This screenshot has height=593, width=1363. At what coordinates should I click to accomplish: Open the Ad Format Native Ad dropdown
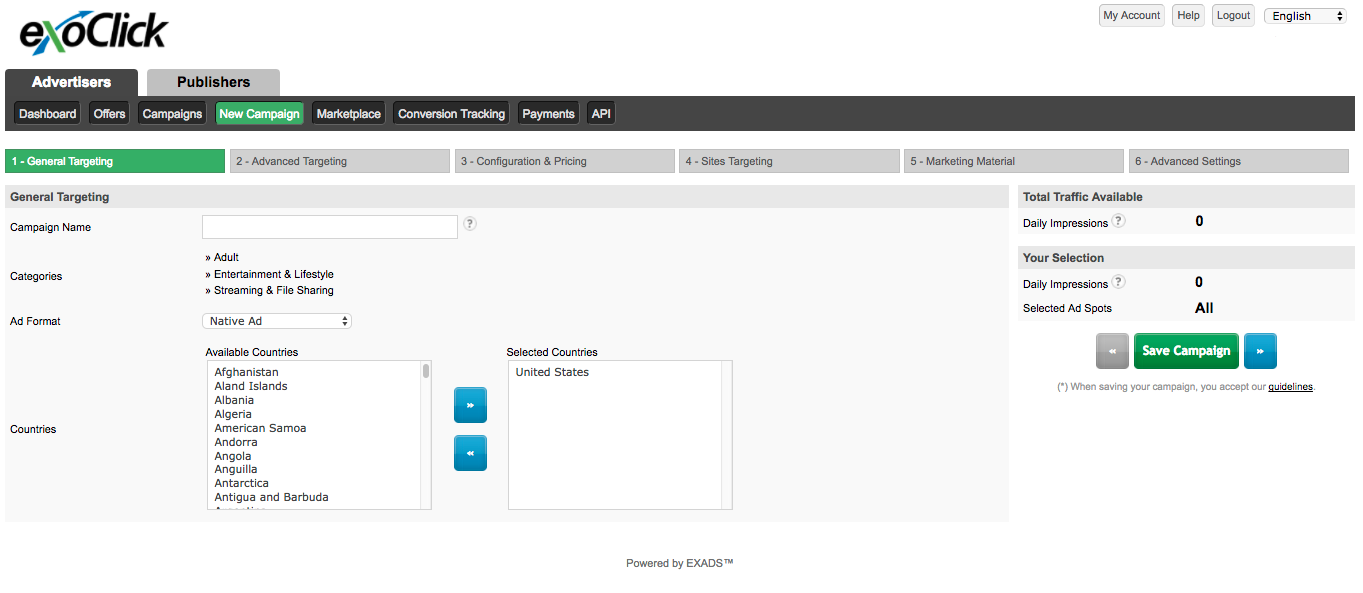click(277, 321)
